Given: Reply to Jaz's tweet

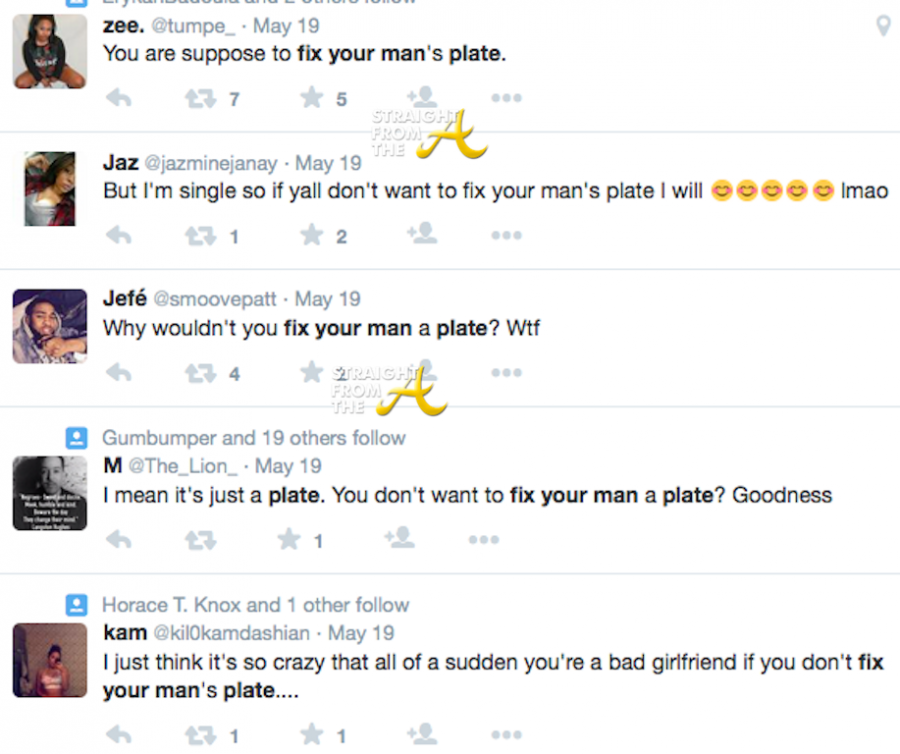Looking at the screenshot, I should pos(118,236).
